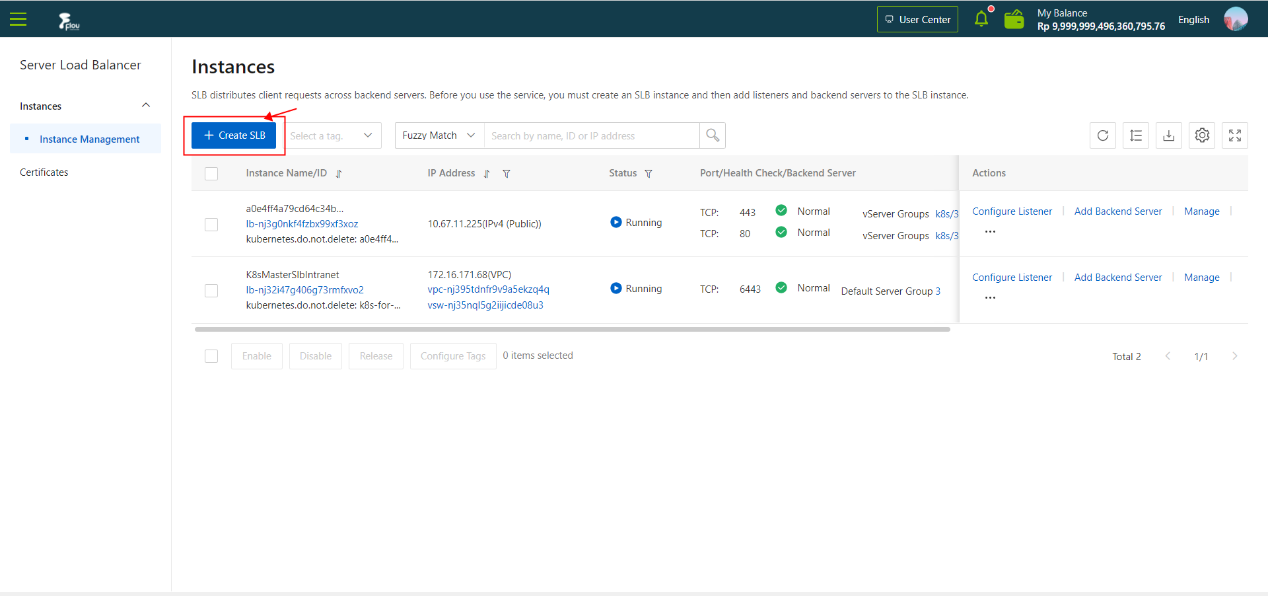This screenshot has width=1268, height=596.
Task: Open instance link lb-nj3g0nkf4fzbx99xf3xoz
Action: [x=302, y=224]
